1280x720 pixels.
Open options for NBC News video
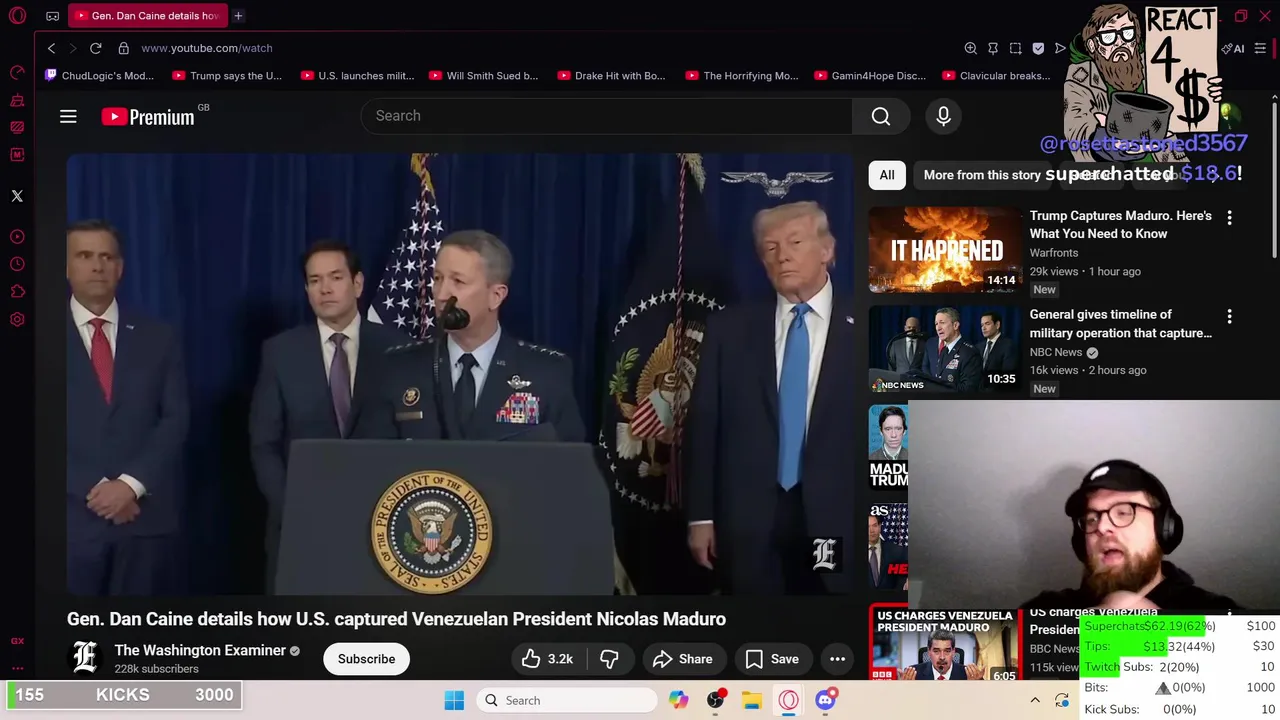click(1229, 316)
